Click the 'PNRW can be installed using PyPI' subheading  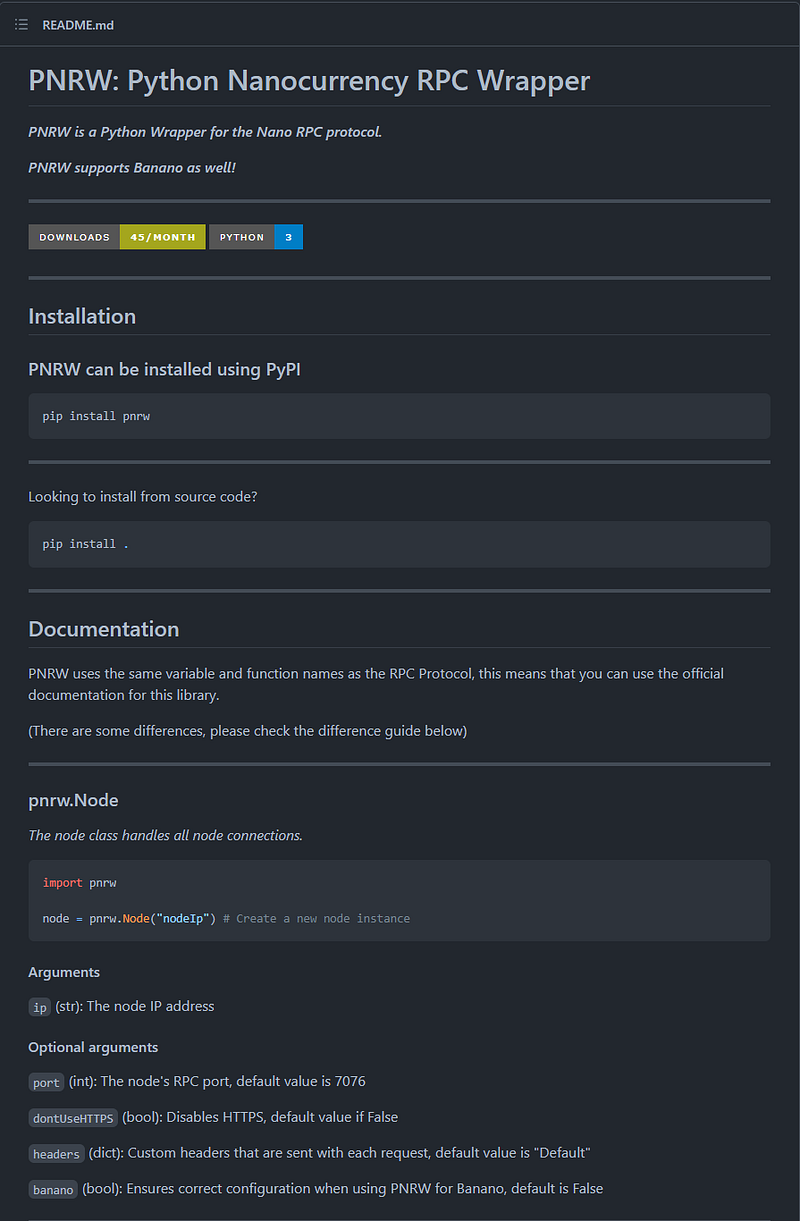tap(164, 370)
